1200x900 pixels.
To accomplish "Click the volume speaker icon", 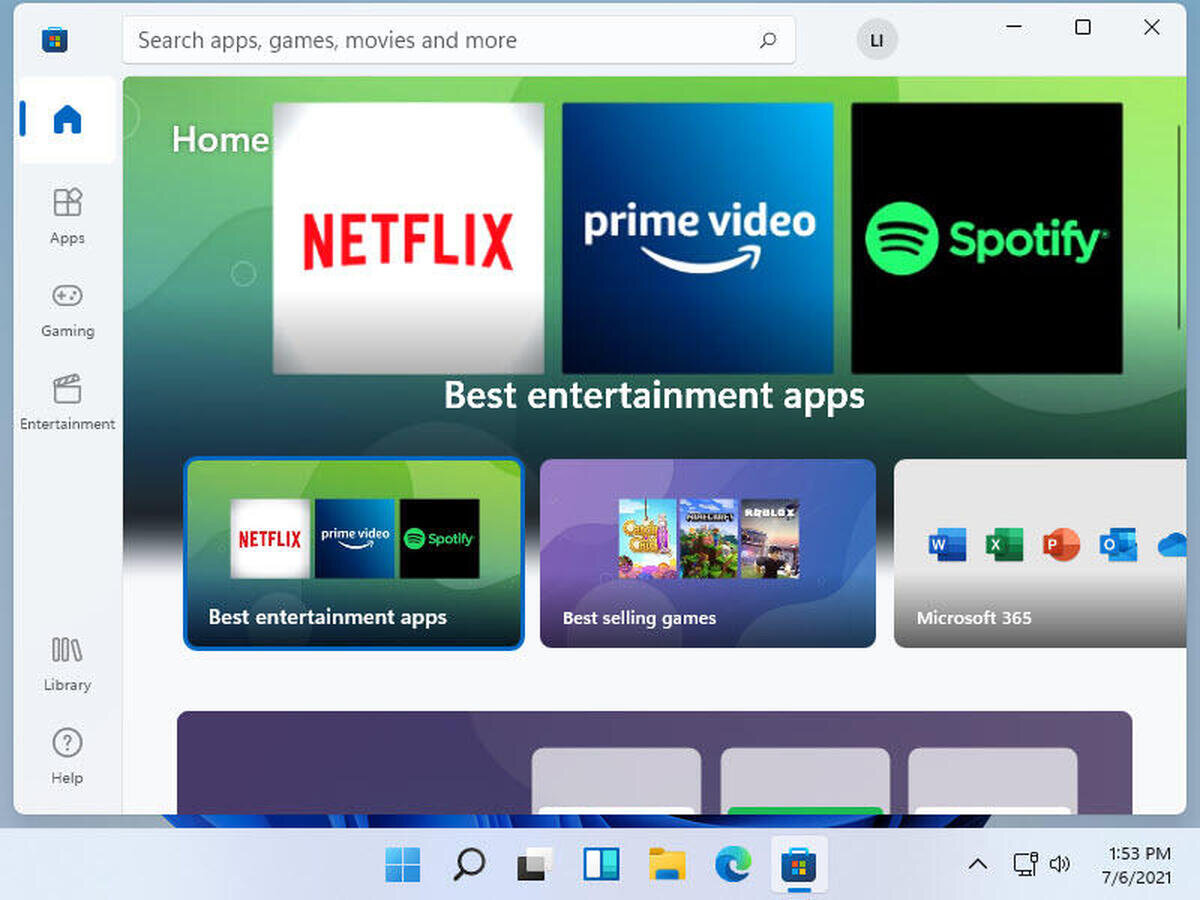I will coord(1059,864).
